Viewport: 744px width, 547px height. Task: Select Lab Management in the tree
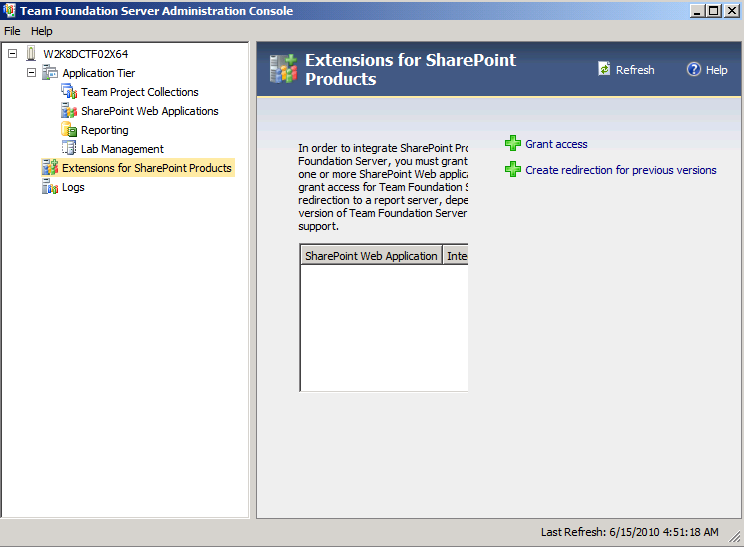pos(122,149)
